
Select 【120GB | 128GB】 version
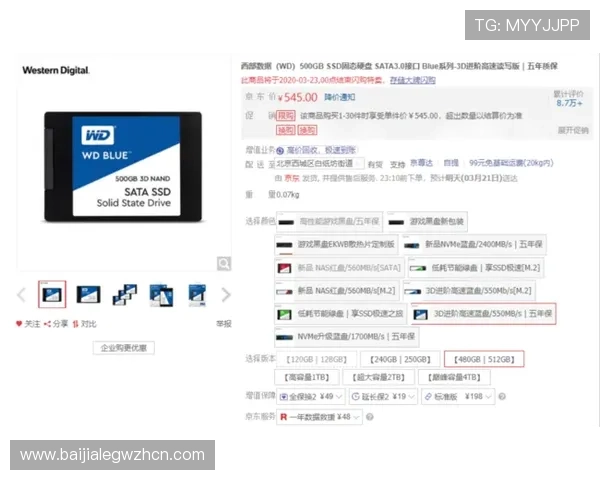coord(316,359)
